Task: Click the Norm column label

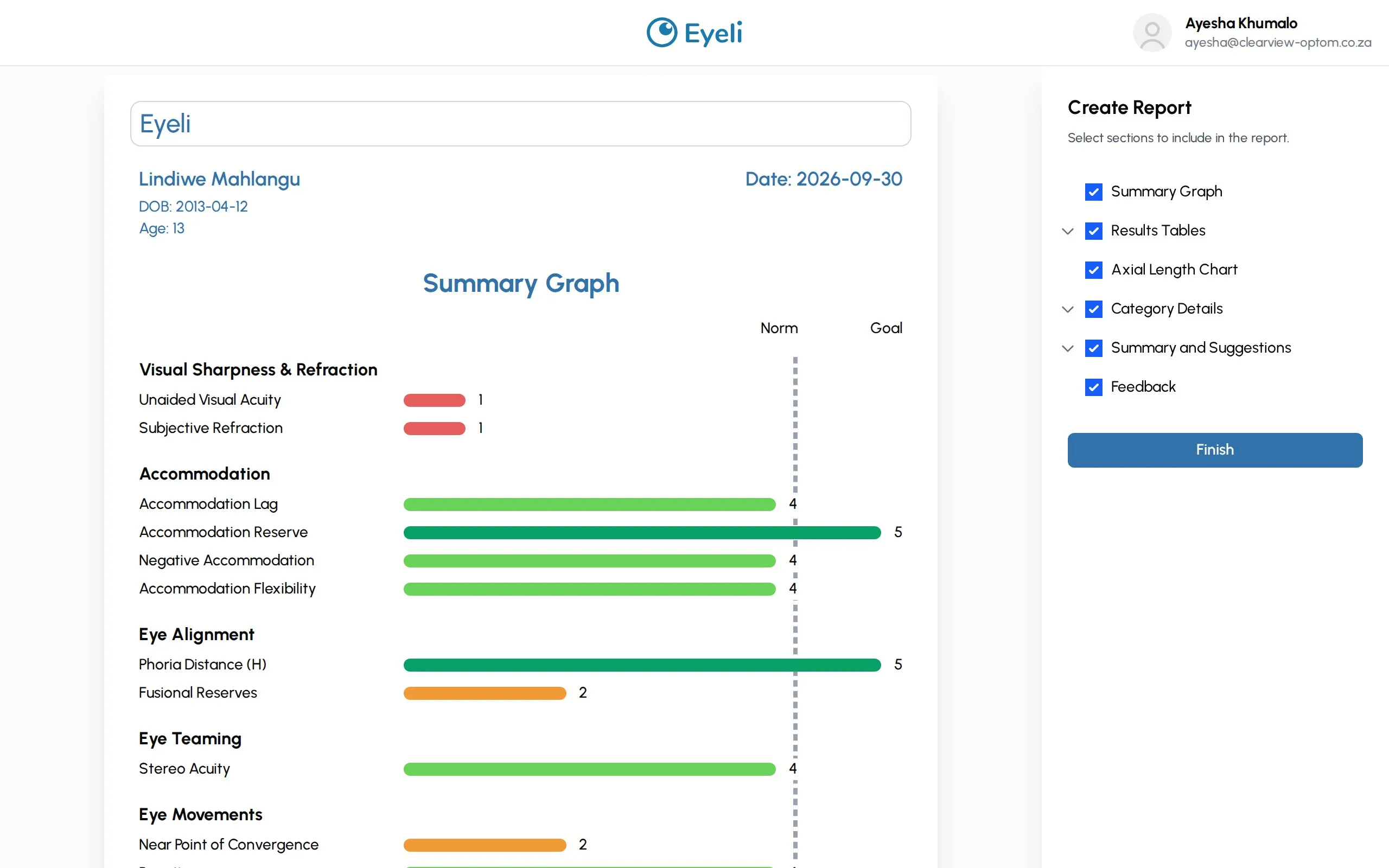Action: pyautogui.click(x=779, y=328)
